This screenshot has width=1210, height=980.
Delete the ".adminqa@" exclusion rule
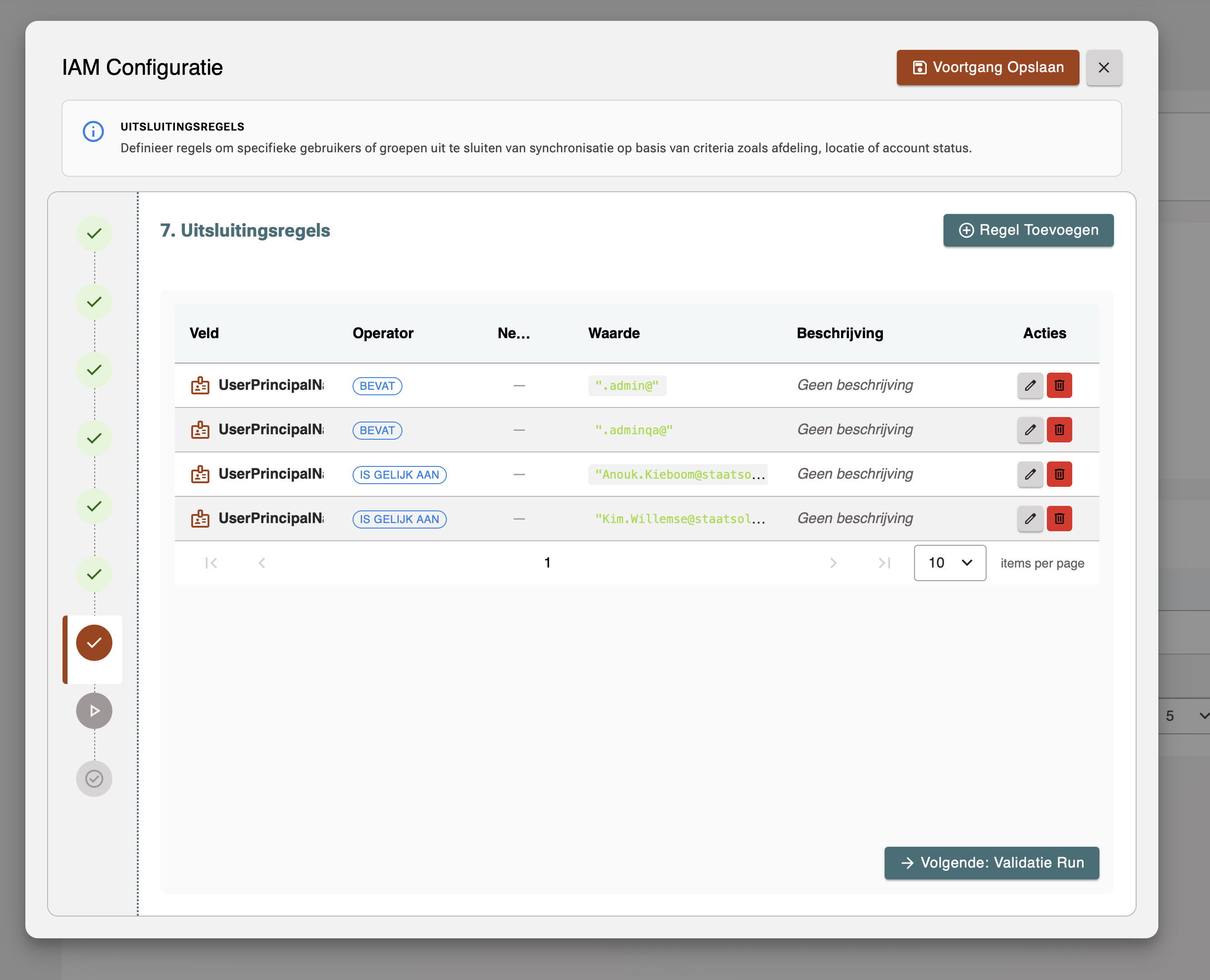pos(1059,430)
